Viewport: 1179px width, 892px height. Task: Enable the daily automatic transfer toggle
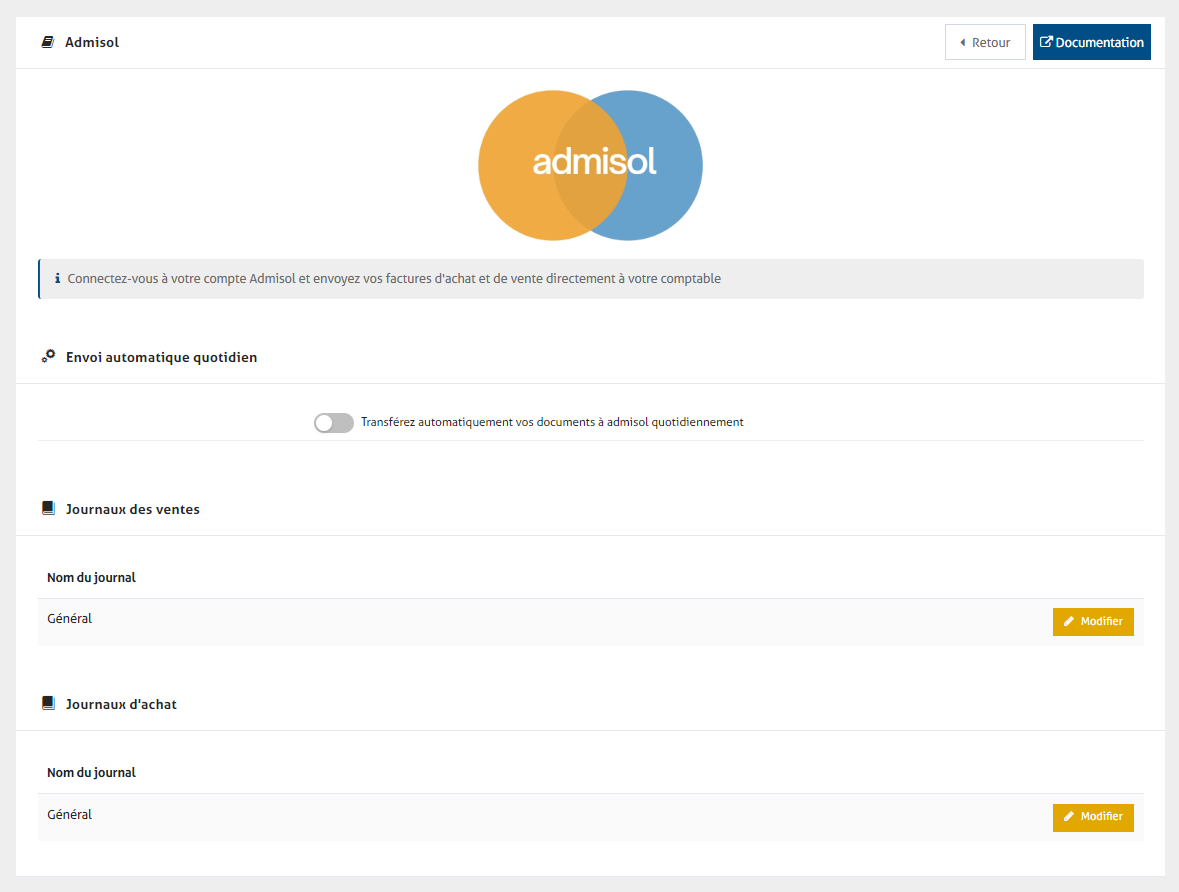(333, 423)
